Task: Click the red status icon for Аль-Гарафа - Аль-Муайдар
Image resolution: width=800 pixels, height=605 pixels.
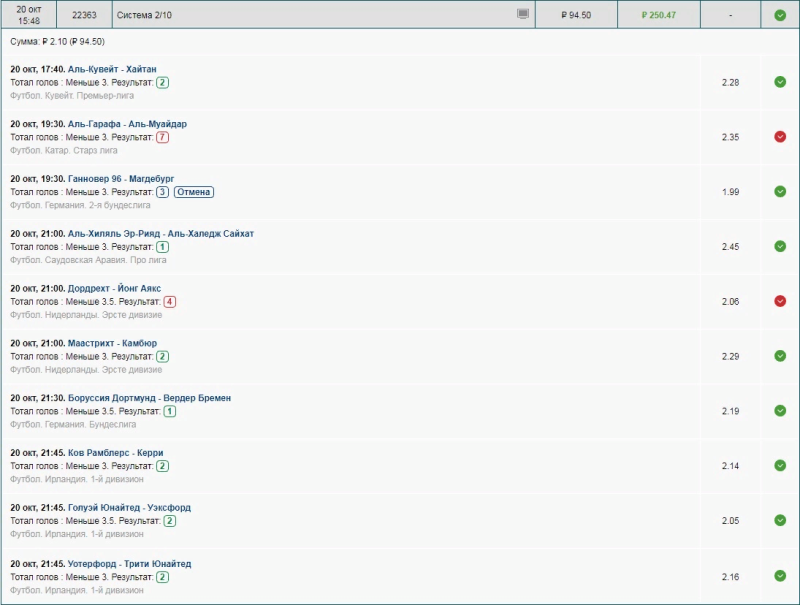Action: click(780, 137)
